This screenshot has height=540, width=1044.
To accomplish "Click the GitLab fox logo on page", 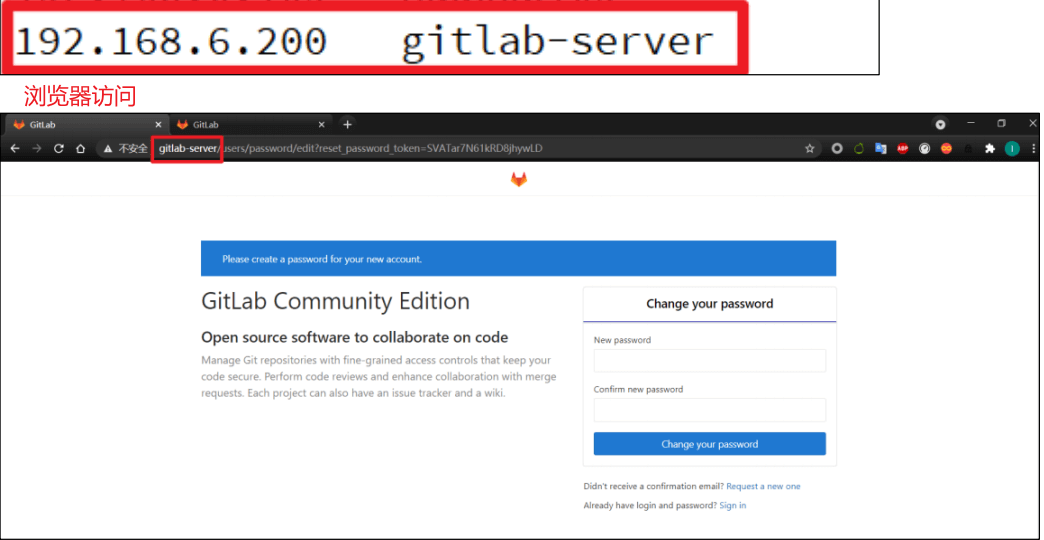I will click(519, 179).
